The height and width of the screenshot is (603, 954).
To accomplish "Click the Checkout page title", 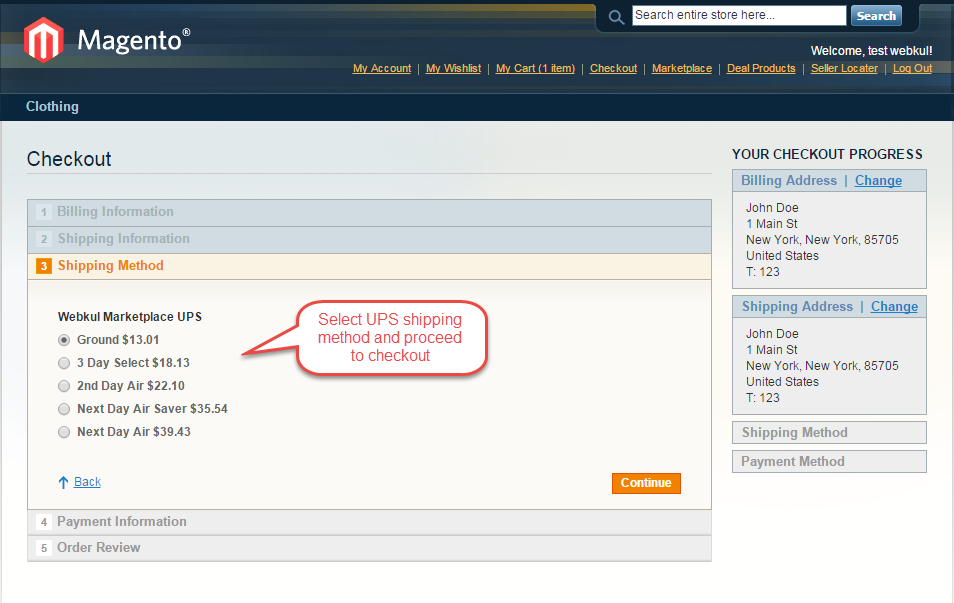I will [69, 159].
